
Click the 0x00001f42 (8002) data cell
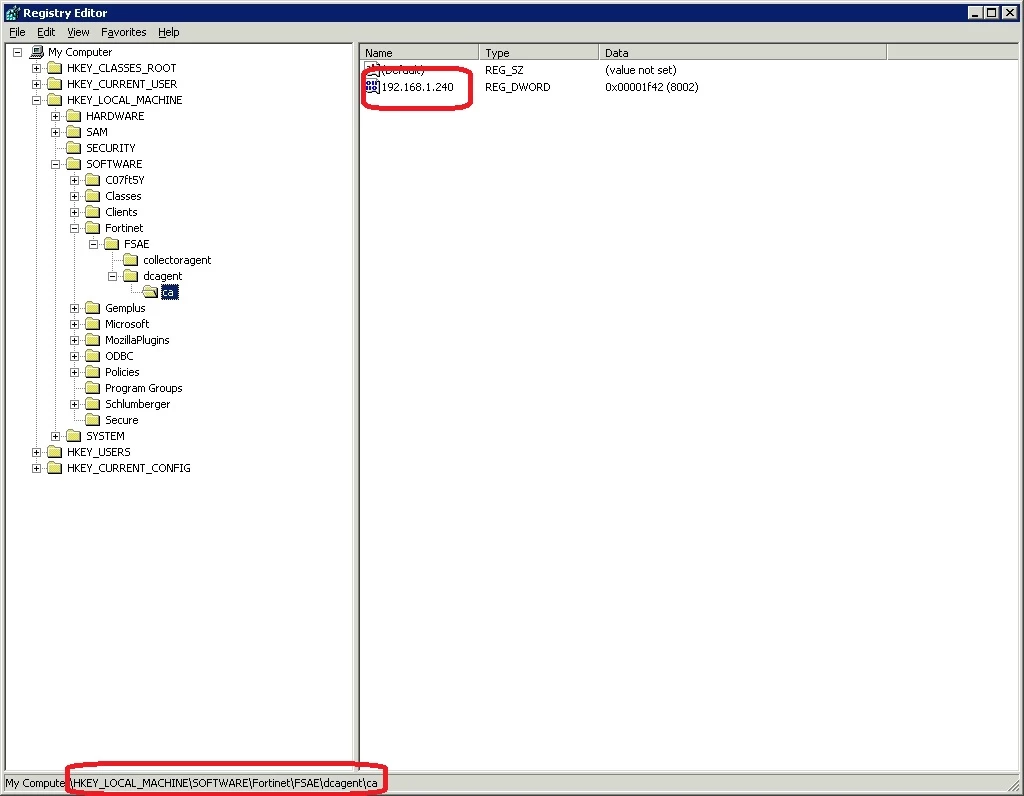(651, 87)
